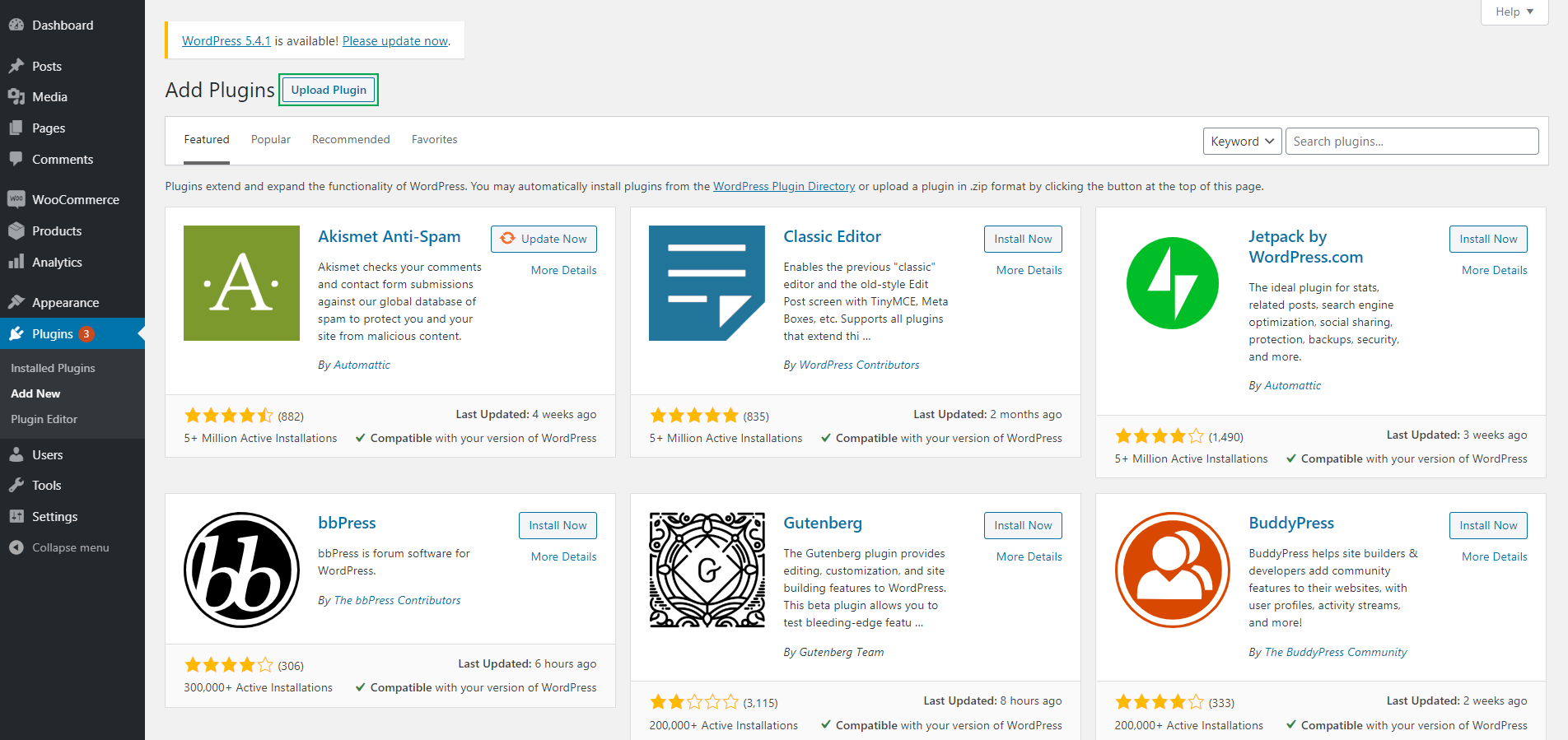The image size is (1568, 740).
Task: Switch to the Recommended tab
Action: [x=351, y=140]
